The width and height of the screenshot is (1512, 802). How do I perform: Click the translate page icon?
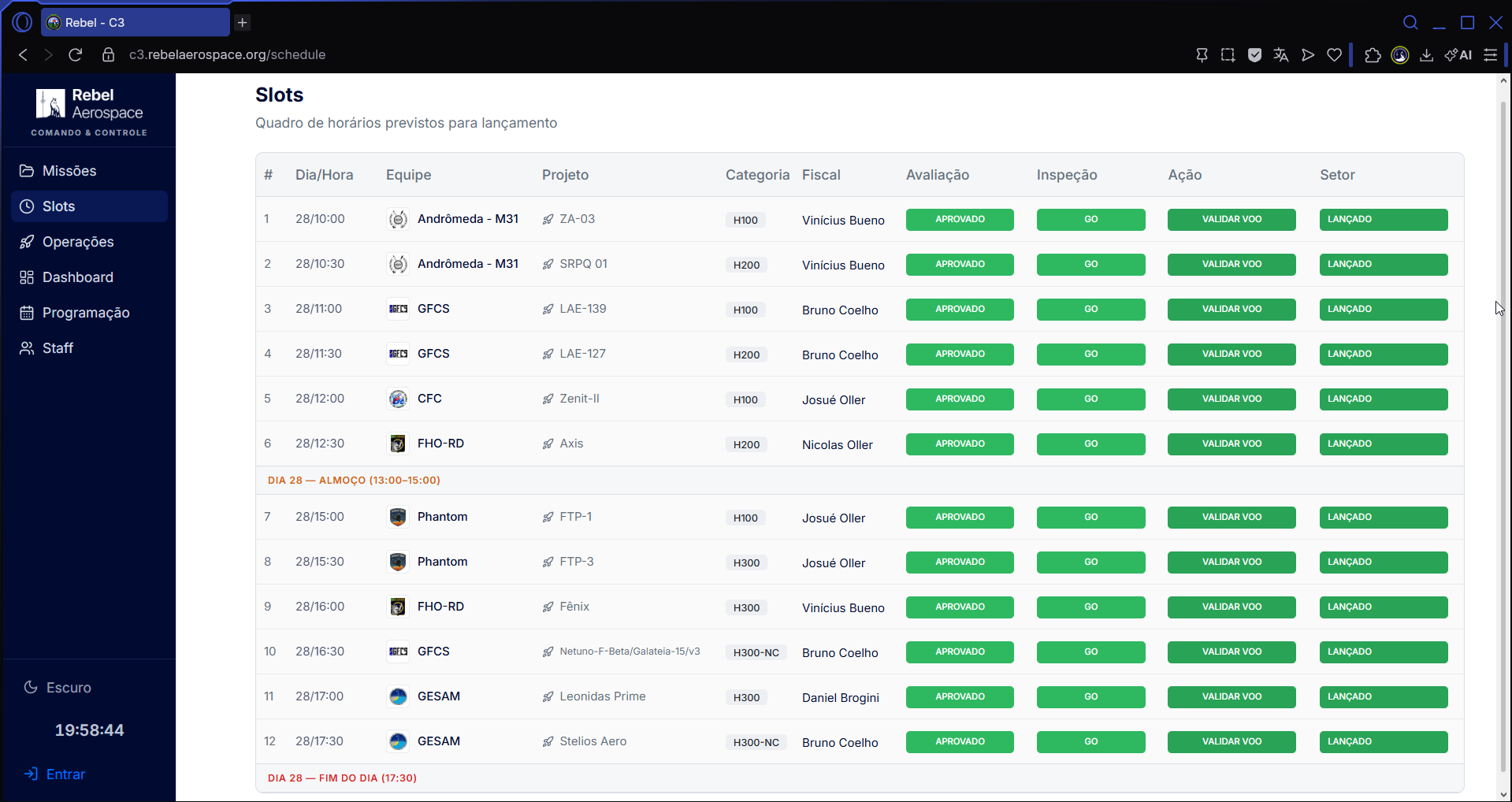[1281, 54]
